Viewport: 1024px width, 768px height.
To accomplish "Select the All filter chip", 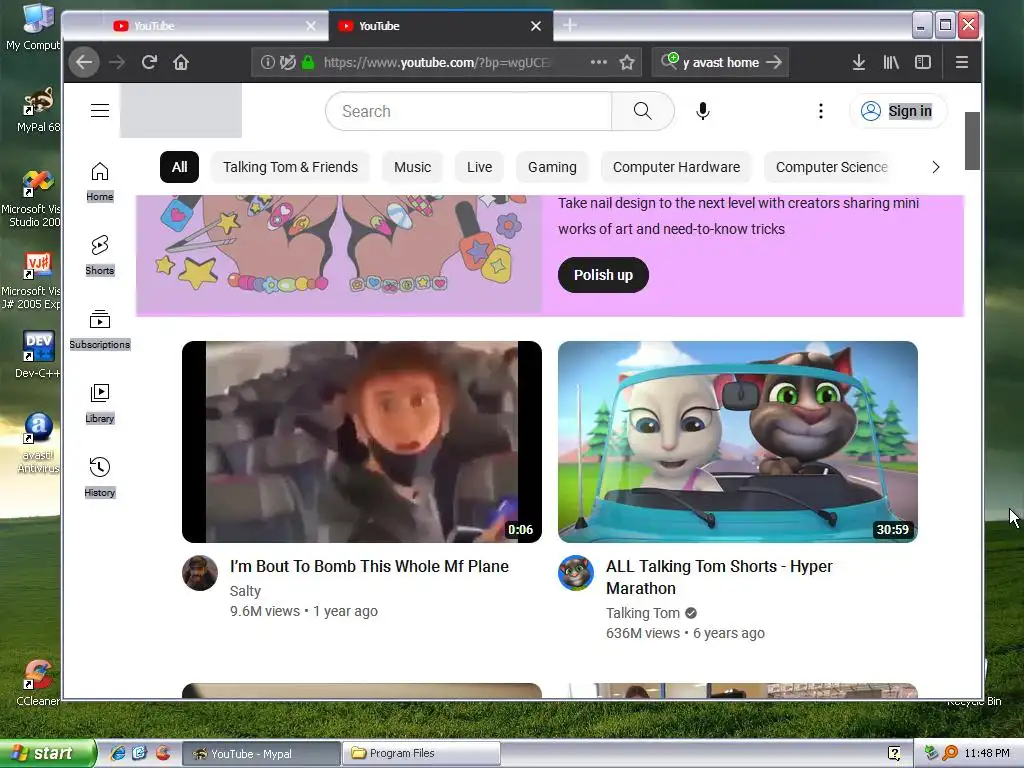I will coord(179,167).
